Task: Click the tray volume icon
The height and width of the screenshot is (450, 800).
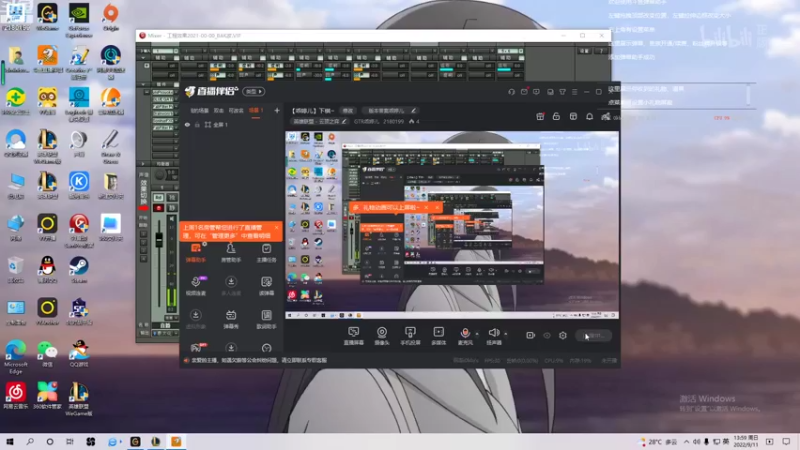Action: coord(696,442)
